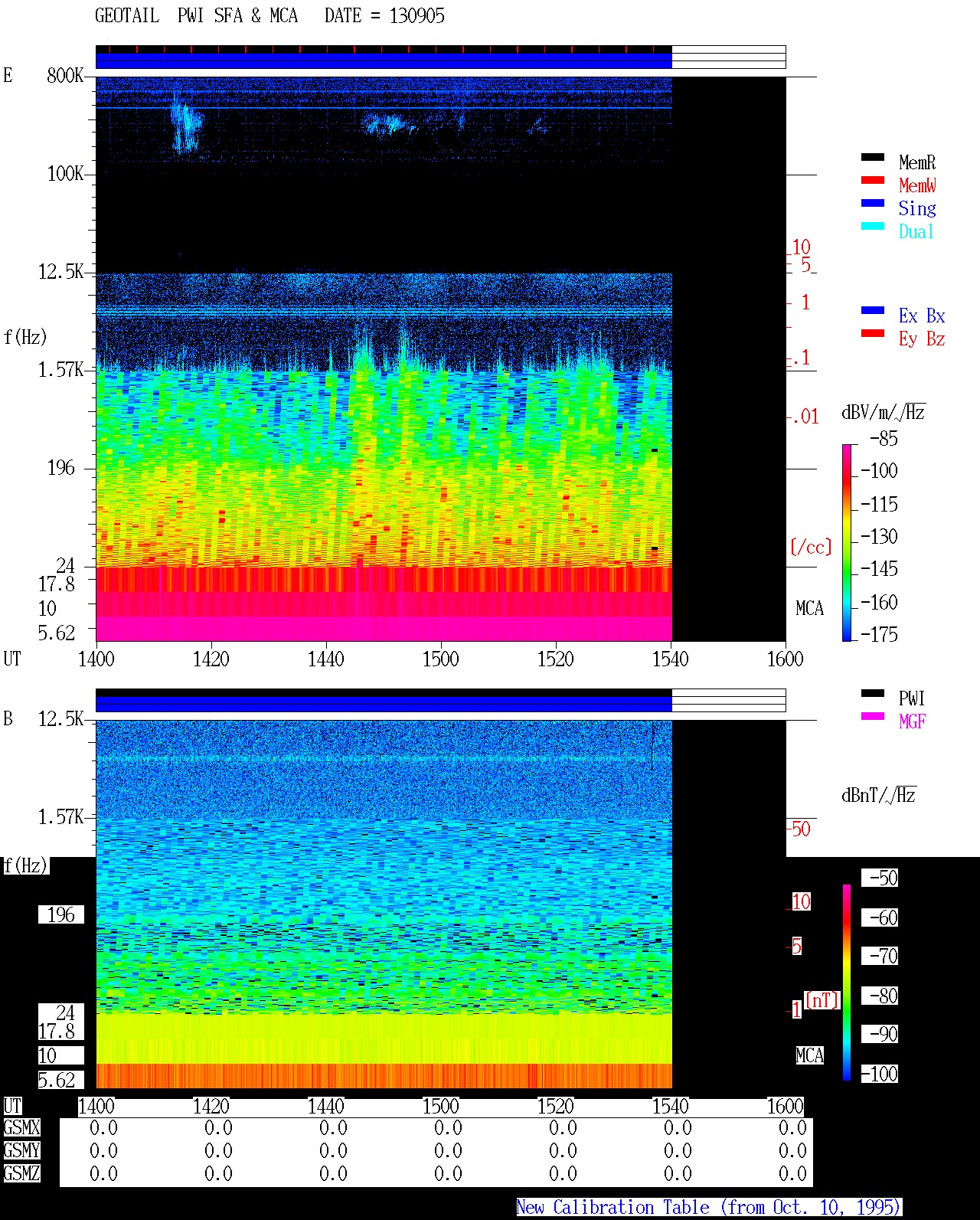Click the "MemR" legend label
The image size is (980, 1220).
click(x=917, y=162)
